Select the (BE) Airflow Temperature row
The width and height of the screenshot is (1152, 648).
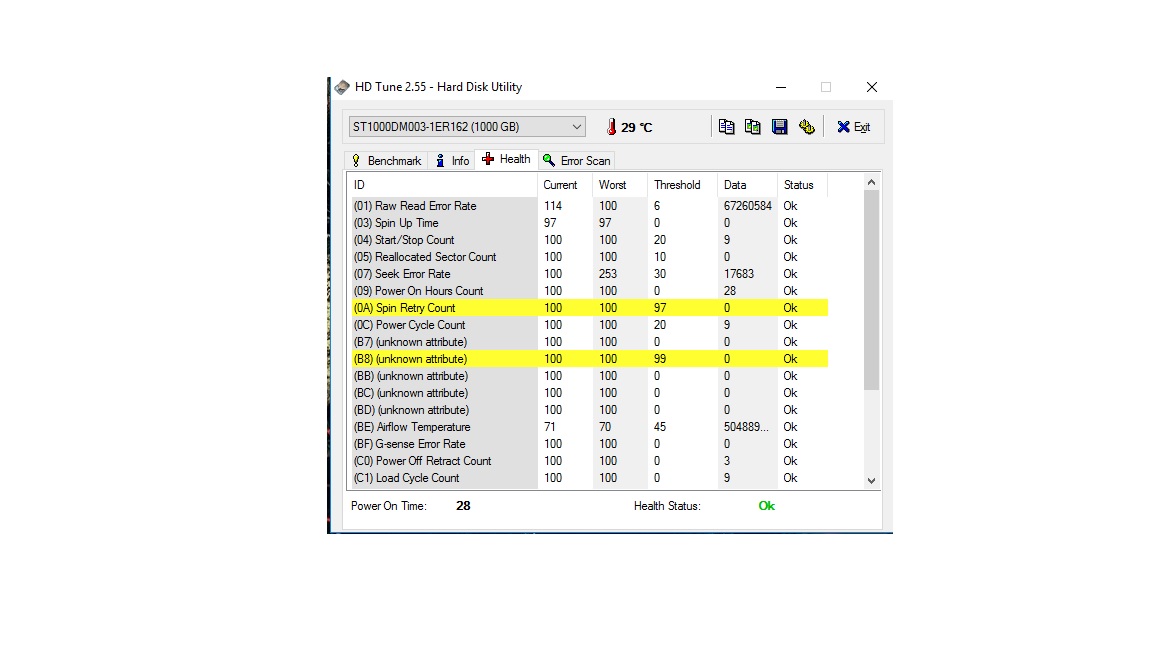pos(588,427)
